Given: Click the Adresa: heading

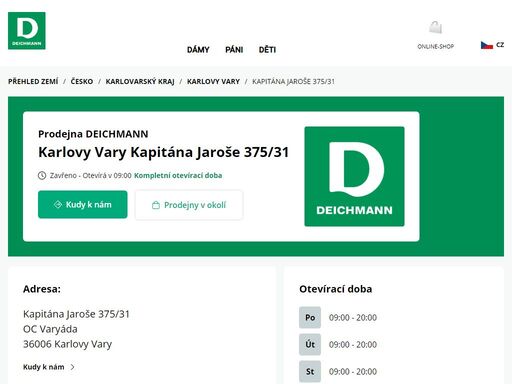Looking at the screenshot, I should (42, 289).
